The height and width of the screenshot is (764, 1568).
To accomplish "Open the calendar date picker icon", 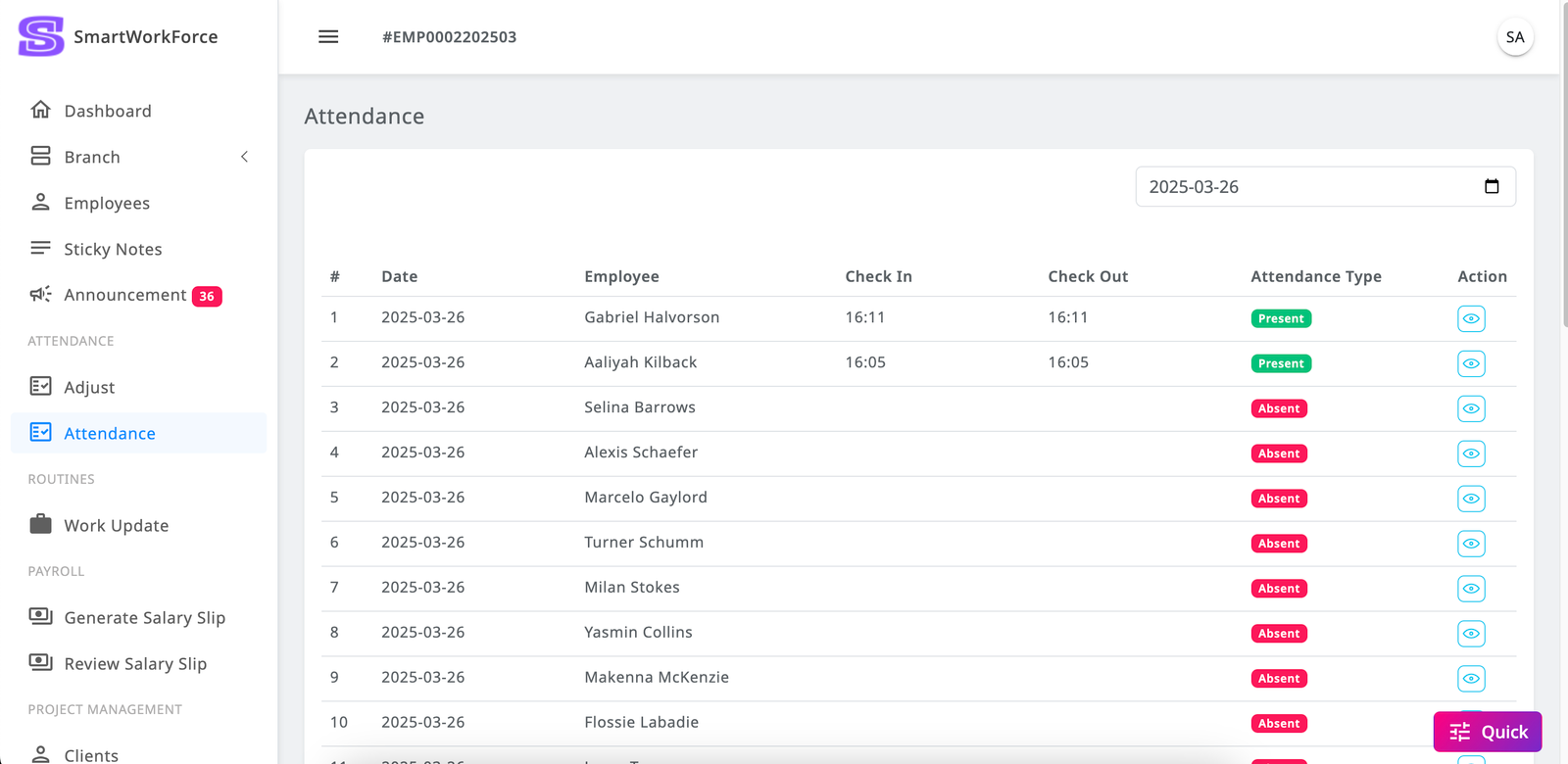I will pyautogui.click(x=1492, y=186).
